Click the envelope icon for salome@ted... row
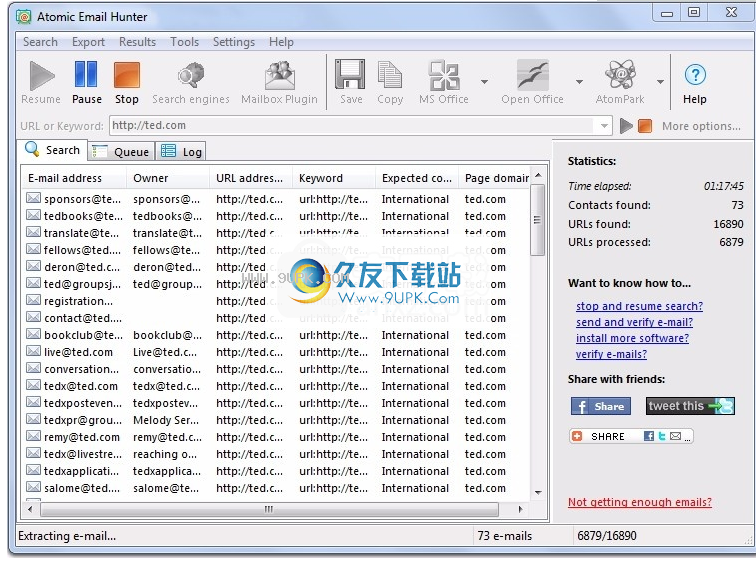This screenshot has width=756, height=562. point(33,487)
